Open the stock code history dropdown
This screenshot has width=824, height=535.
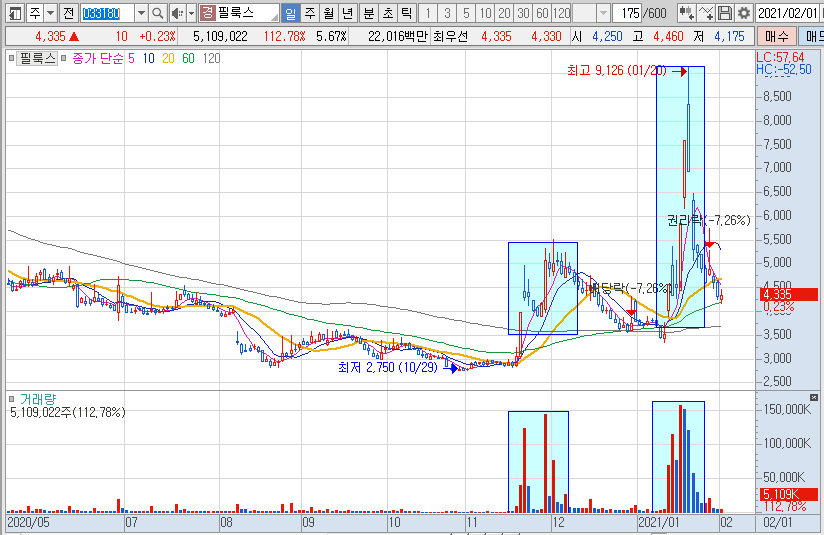point(140,14)
